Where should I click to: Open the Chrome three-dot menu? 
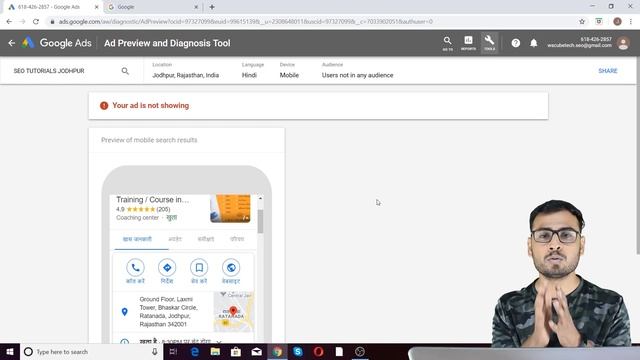click(631, 22)
